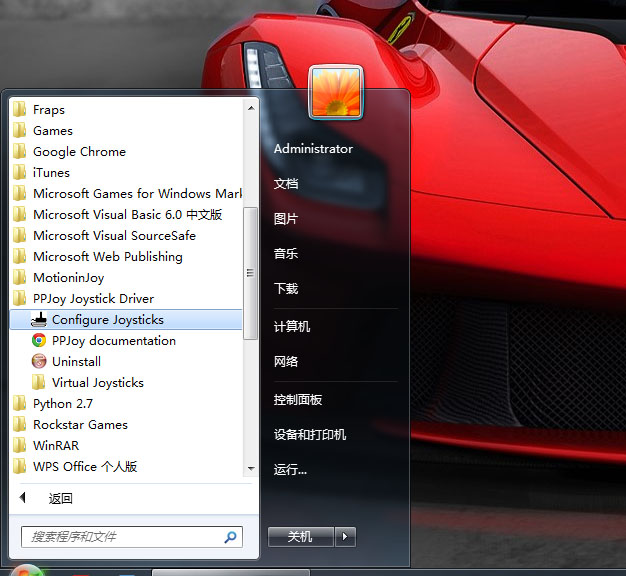Click 返回 to go back
The width and height of the screenshot is (626, 576).
tap(60, 498)
